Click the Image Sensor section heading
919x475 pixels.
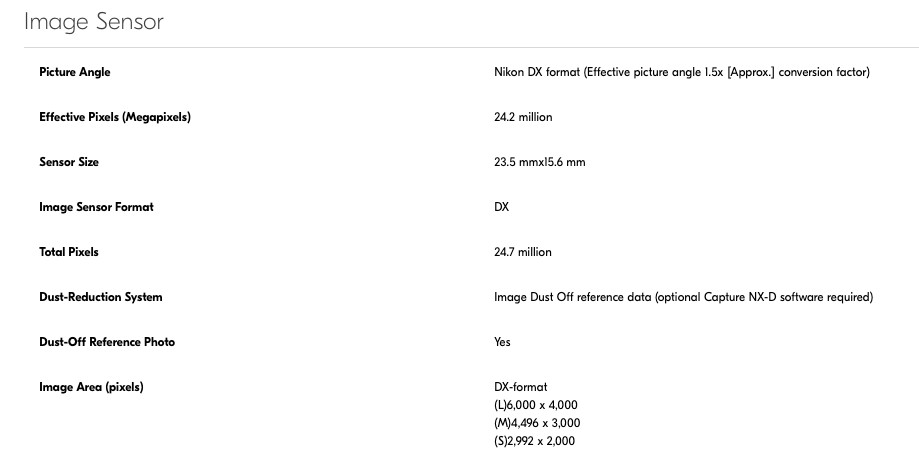coord(94,21)
